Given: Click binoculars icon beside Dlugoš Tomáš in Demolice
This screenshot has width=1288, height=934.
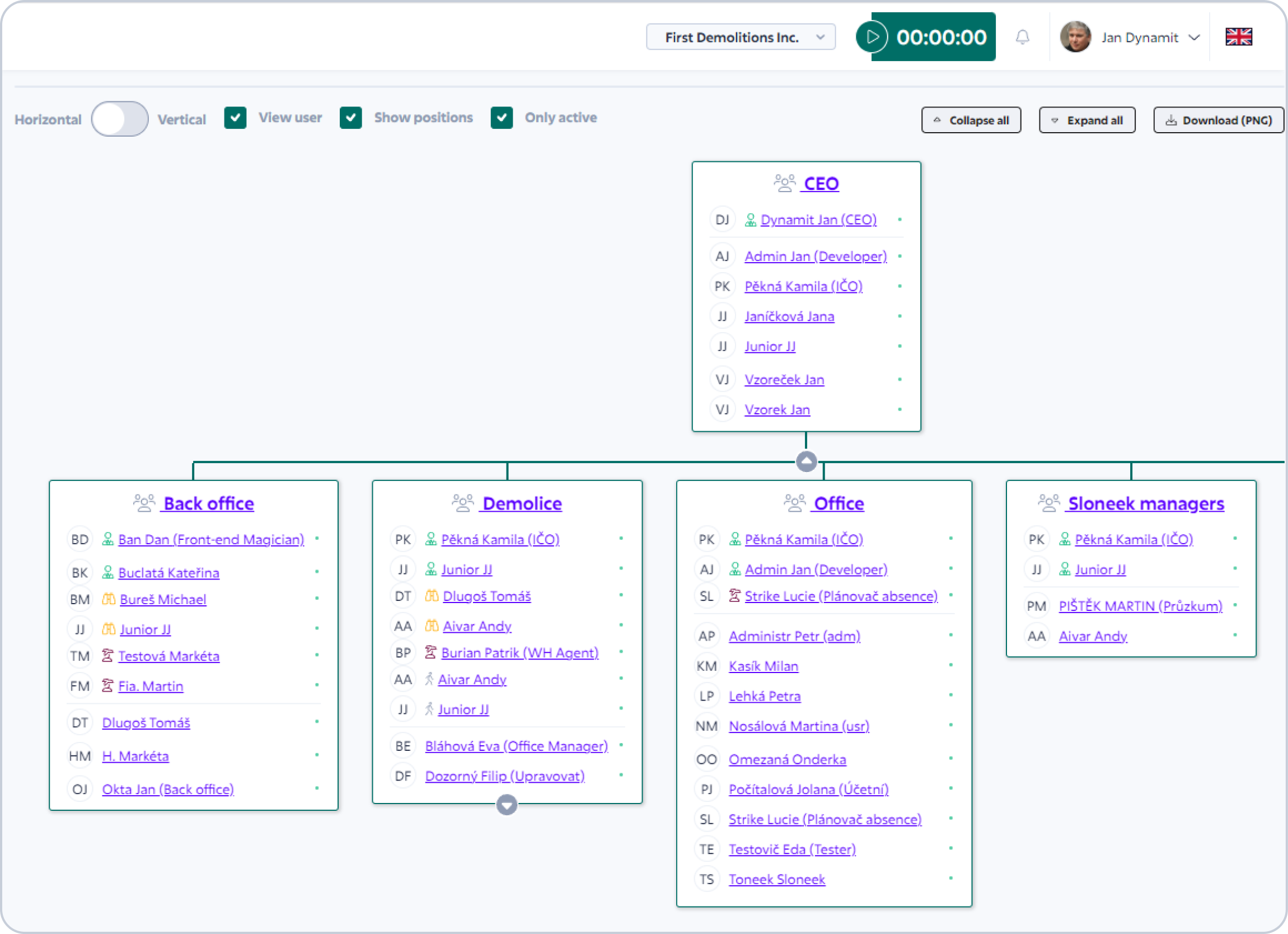Looking at the screenshot, I should point(432,596).
